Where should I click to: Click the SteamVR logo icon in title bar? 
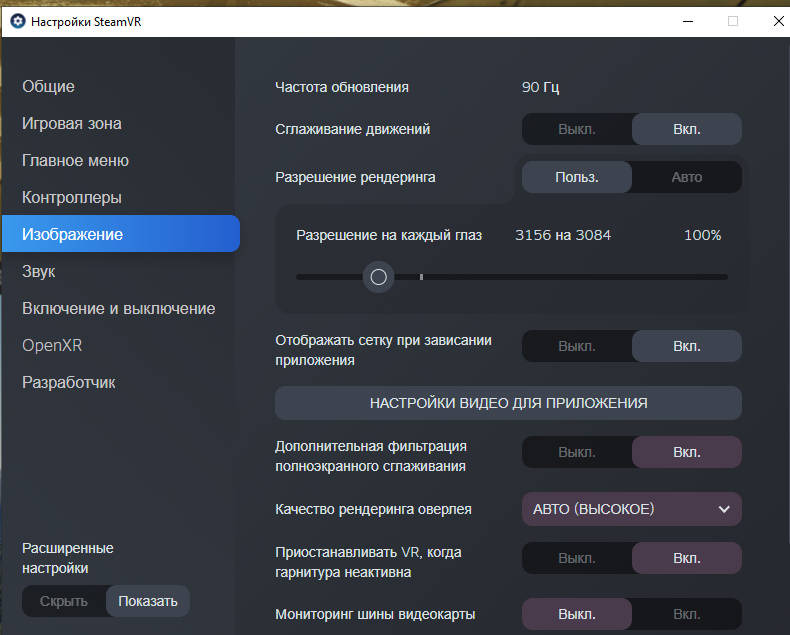(18, 22)
